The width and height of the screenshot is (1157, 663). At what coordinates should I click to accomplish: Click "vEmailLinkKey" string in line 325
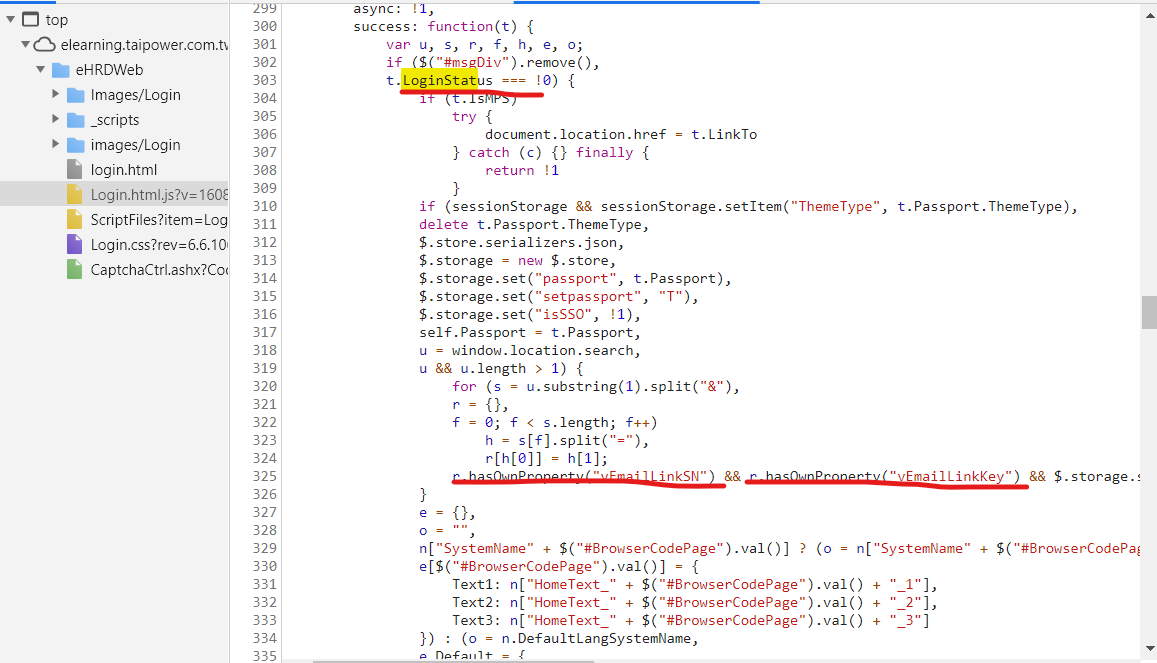(950, 476)
